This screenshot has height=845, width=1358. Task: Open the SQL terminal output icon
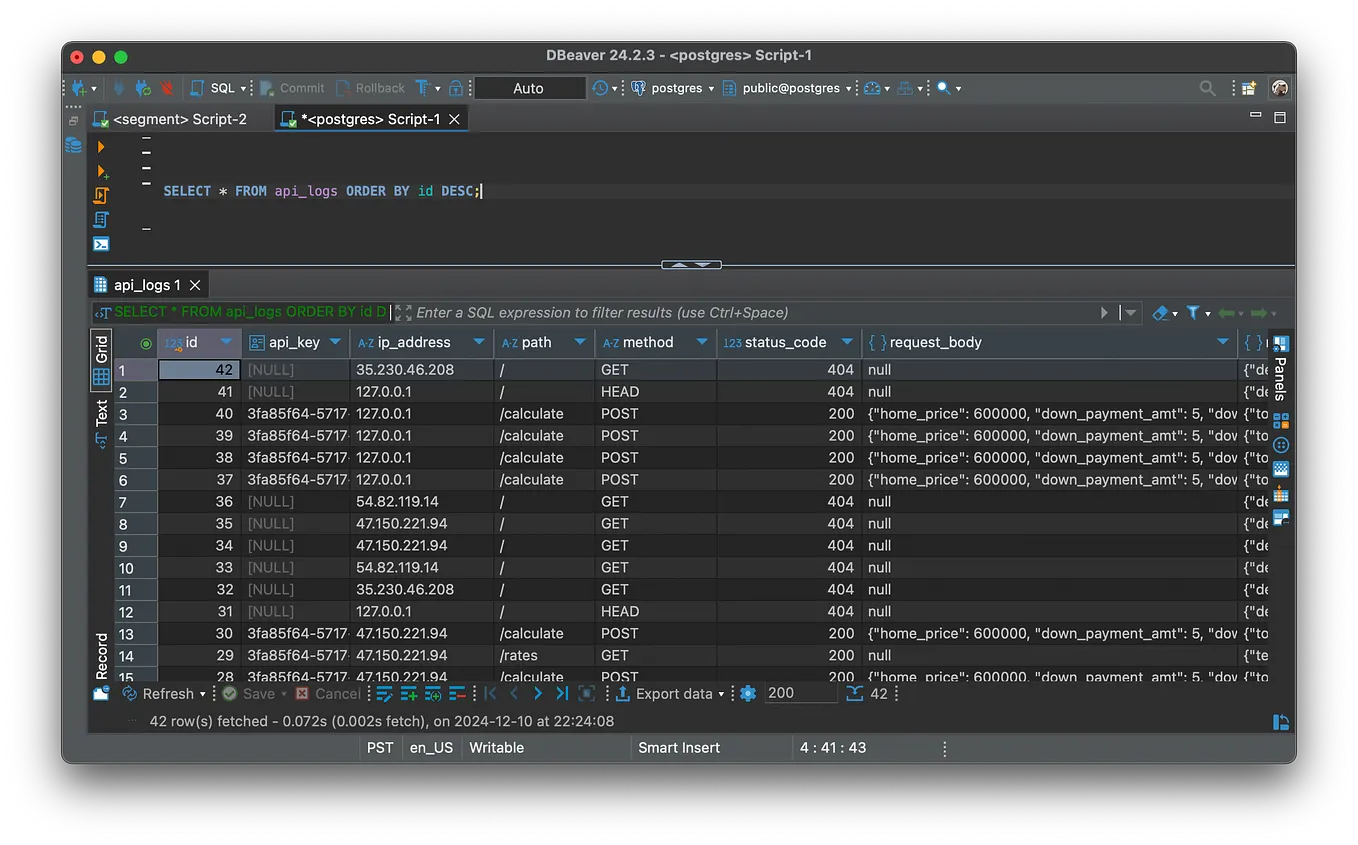[101, 244]
